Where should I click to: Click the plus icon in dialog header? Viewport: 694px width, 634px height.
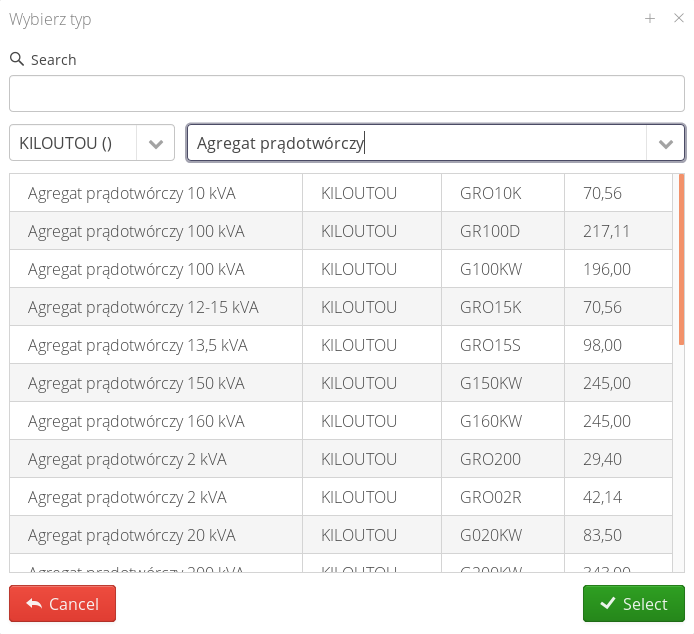(x=650, y=18)
